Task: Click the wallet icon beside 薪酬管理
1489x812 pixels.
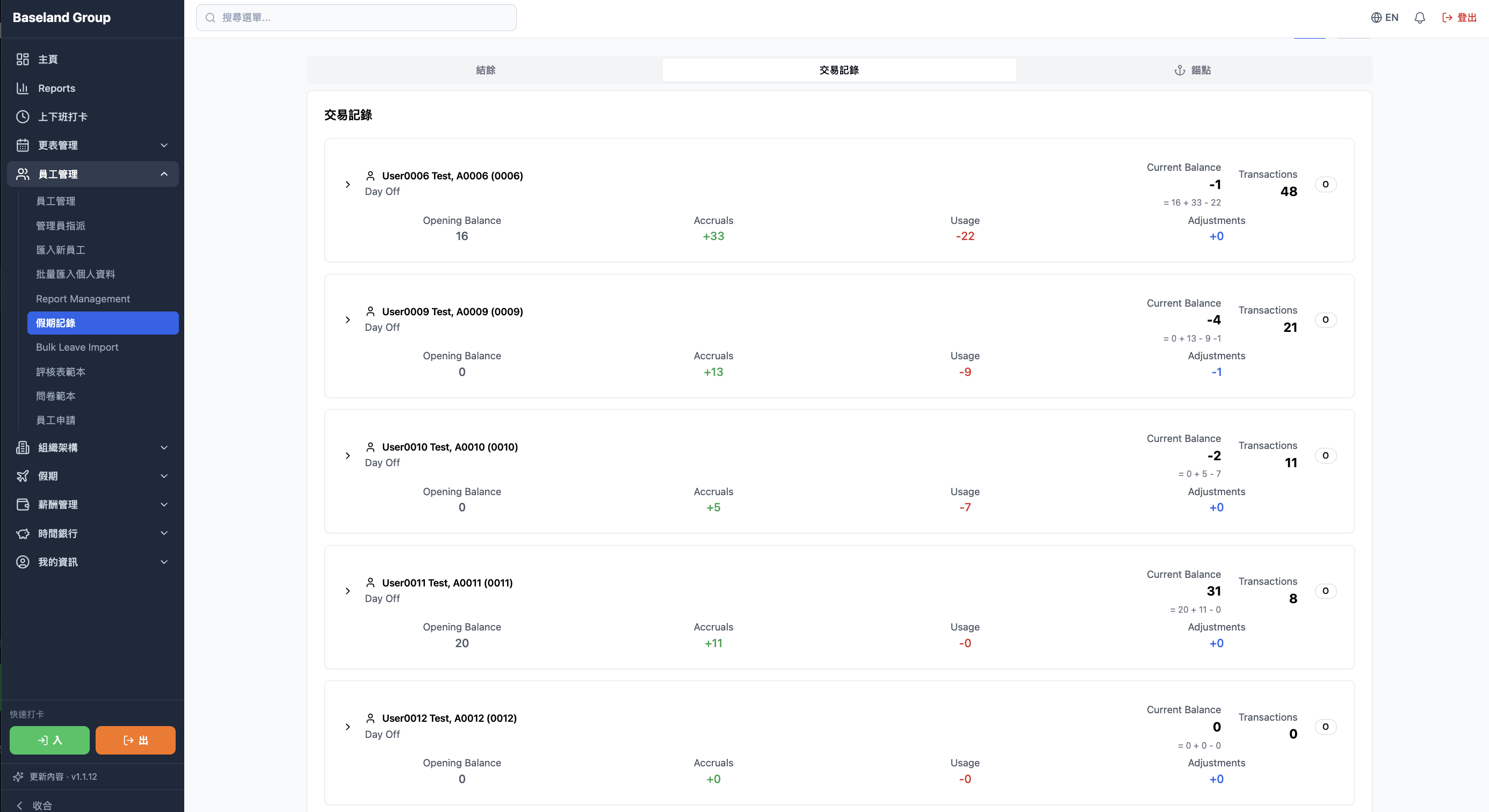Action: click(x=23, y=504)
